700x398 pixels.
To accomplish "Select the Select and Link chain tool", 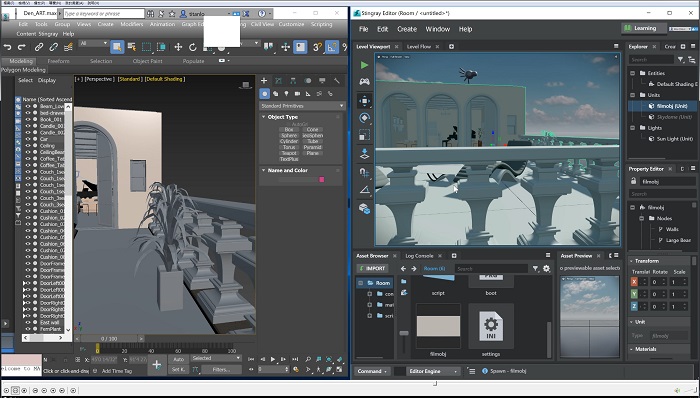I will tap(39, 47).
